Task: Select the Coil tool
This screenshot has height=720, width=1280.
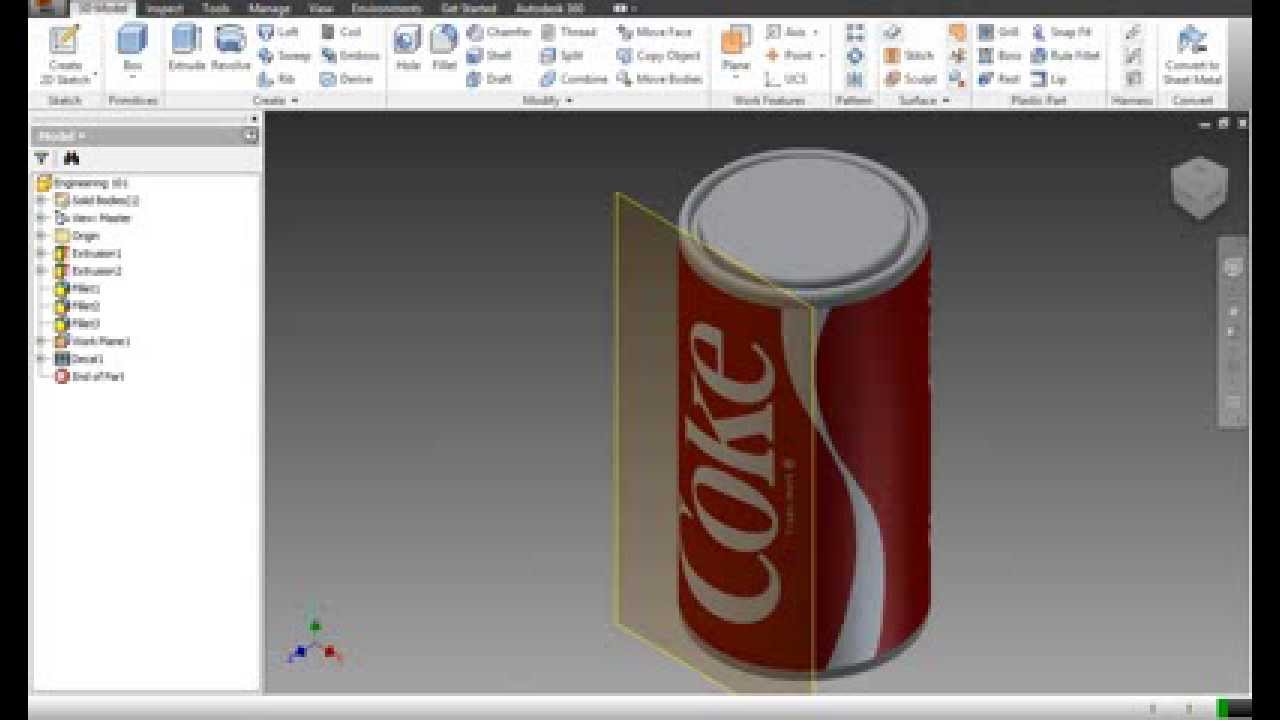Action: 341,32
